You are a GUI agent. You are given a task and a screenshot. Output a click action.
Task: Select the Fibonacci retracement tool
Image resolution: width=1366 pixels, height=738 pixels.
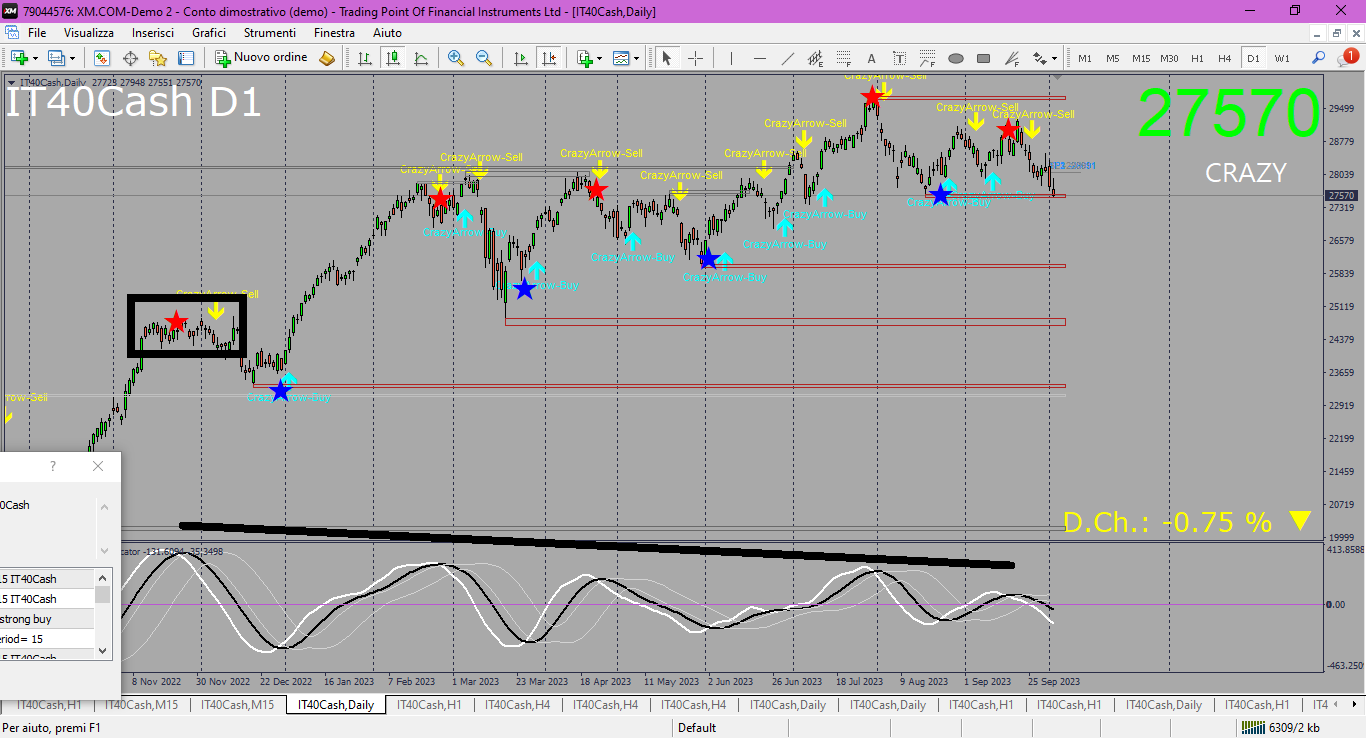click(x=843, y=58)
